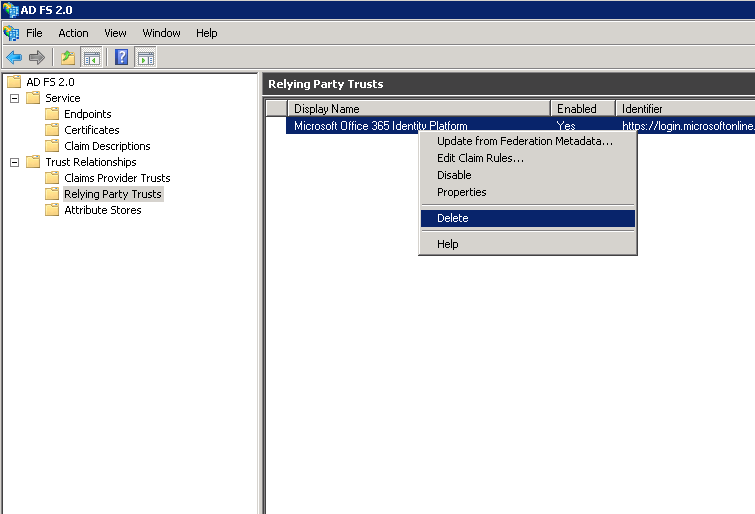Choose Update from Federation Metadata in context menu
755x514 pixels.
coord(528,141)
